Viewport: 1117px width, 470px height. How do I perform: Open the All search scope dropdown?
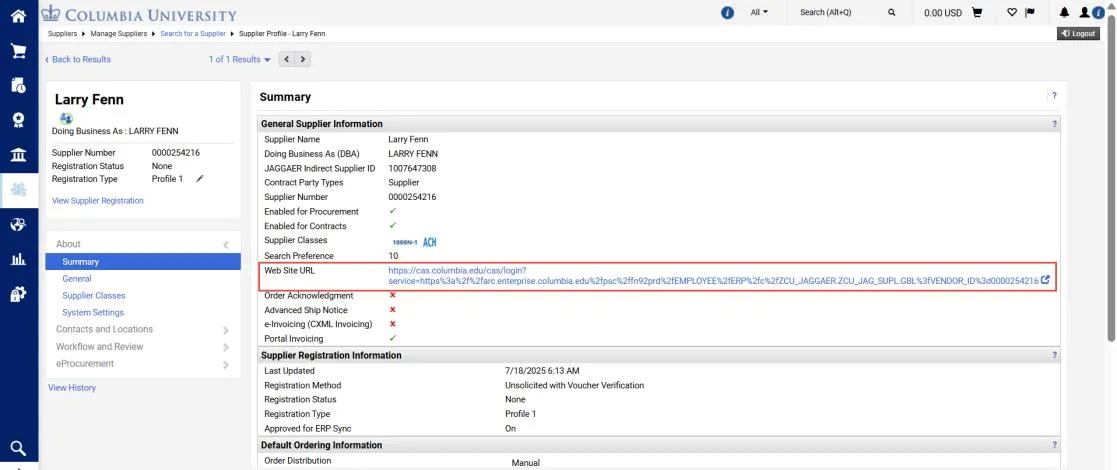pos(759,12)
